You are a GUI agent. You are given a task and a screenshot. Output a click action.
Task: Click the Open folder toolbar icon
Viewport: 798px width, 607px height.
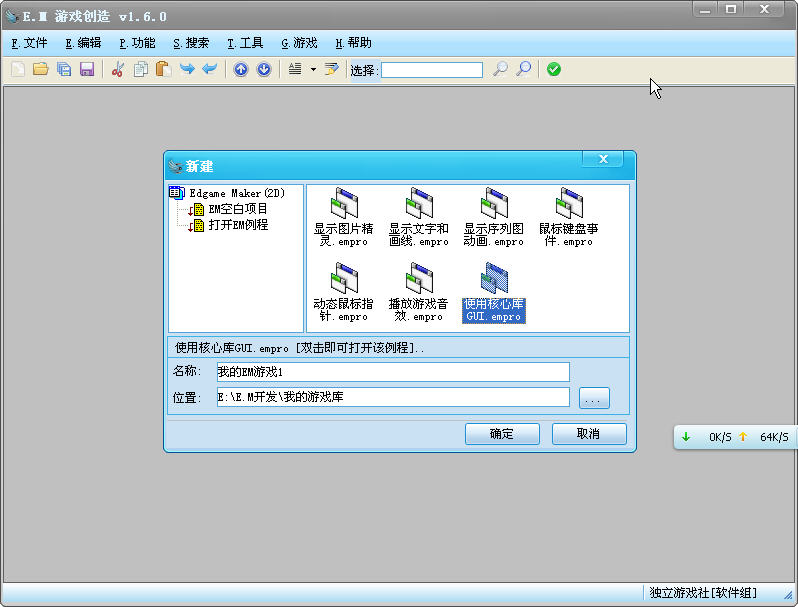pyautogui.click(x=41, y=69)
